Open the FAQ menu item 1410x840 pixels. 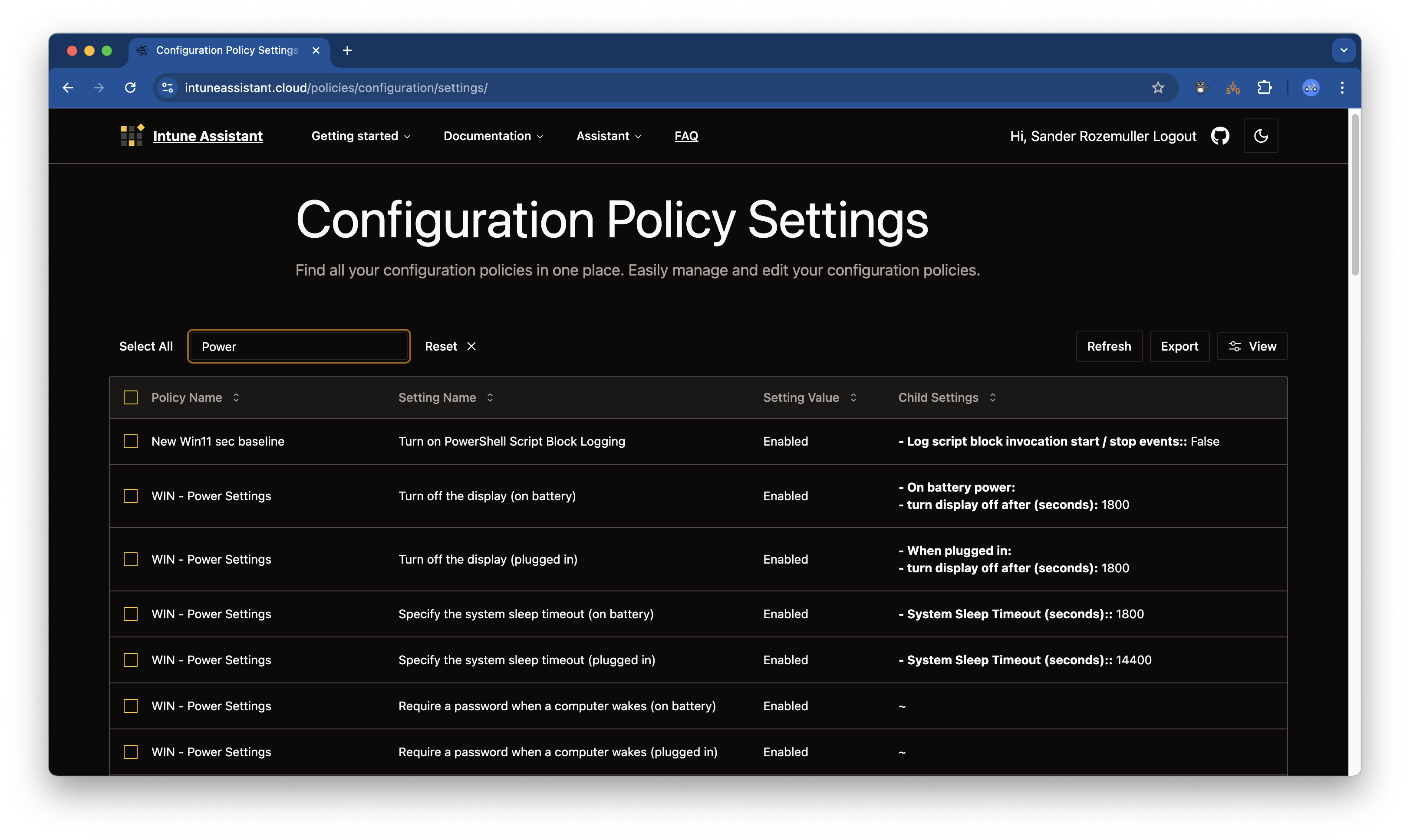685,135
